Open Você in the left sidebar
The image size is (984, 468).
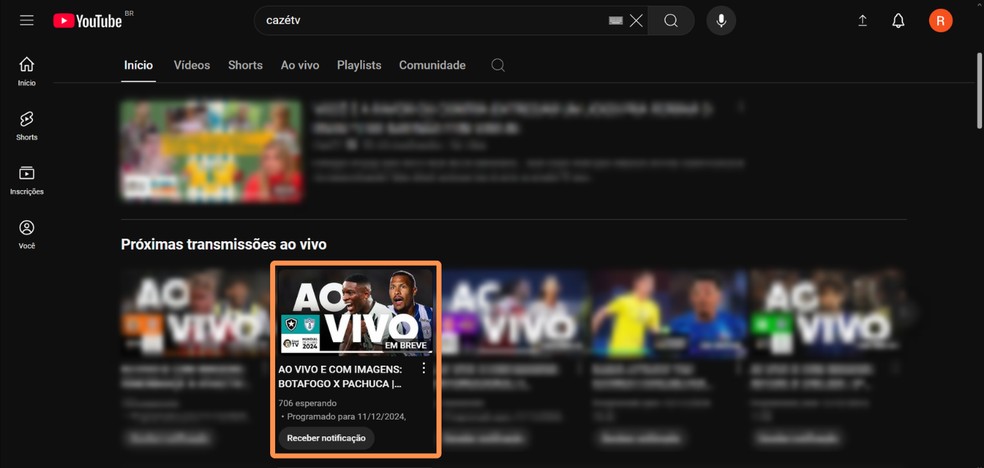pos(26,235)
